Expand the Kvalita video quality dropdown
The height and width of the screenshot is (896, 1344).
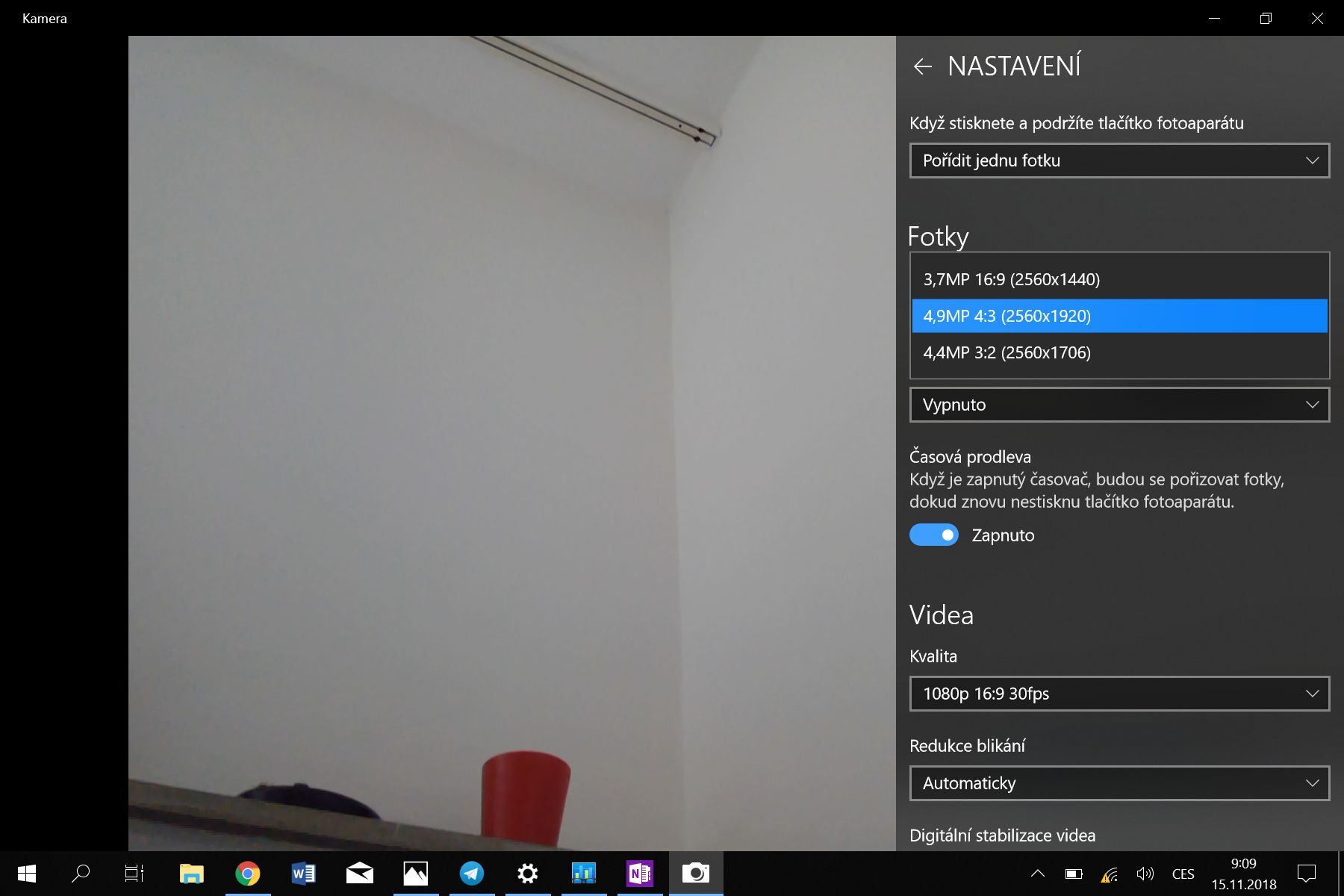[x=1119, y=693]
